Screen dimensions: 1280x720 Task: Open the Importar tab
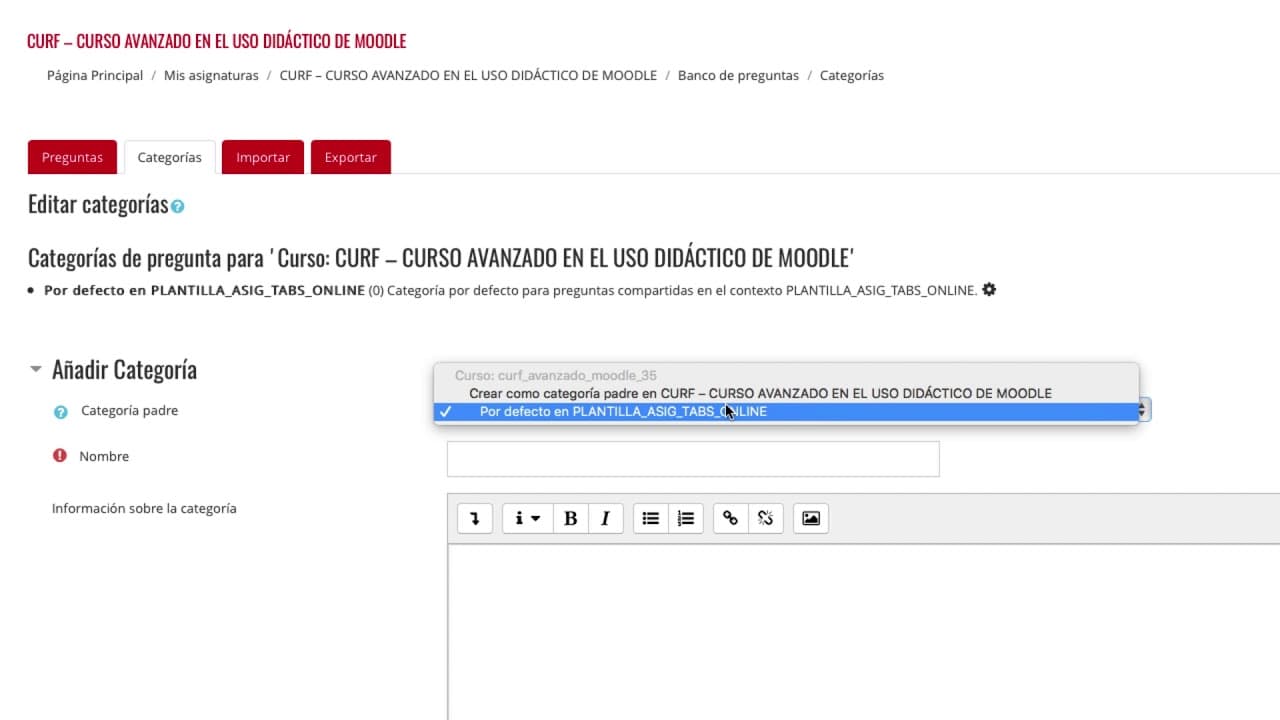click(x=263, y=157)
